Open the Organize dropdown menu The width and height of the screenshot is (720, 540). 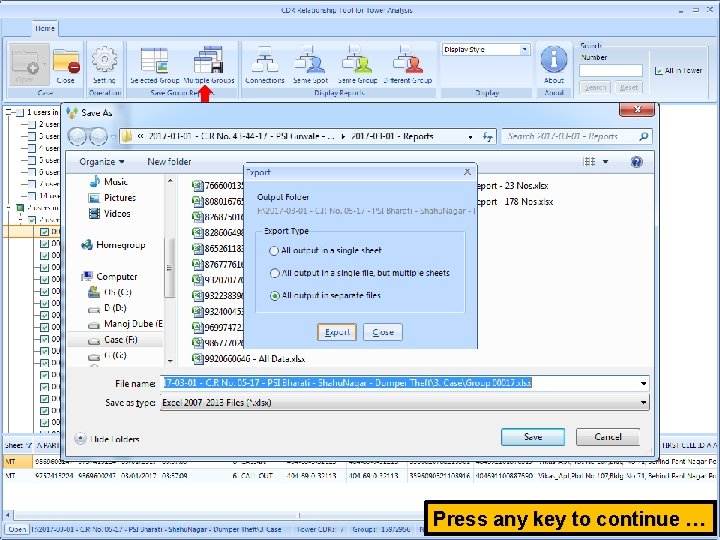coord(101,162)
